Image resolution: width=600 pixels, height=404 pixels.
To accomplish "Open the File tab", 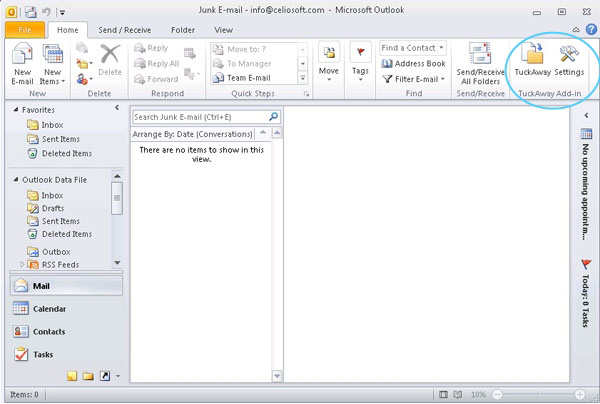I will (25, 31).
